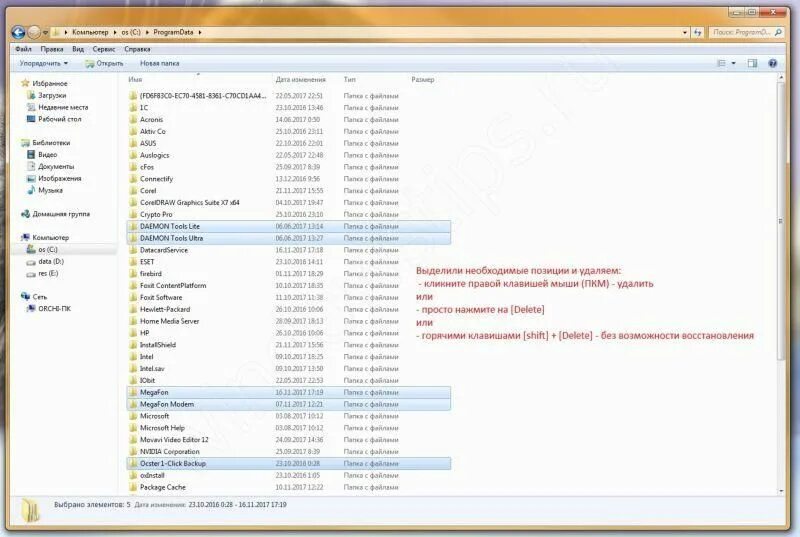Sort by Дата изменения column header
This screenshot has height=537, width=800.
(301, 80)
